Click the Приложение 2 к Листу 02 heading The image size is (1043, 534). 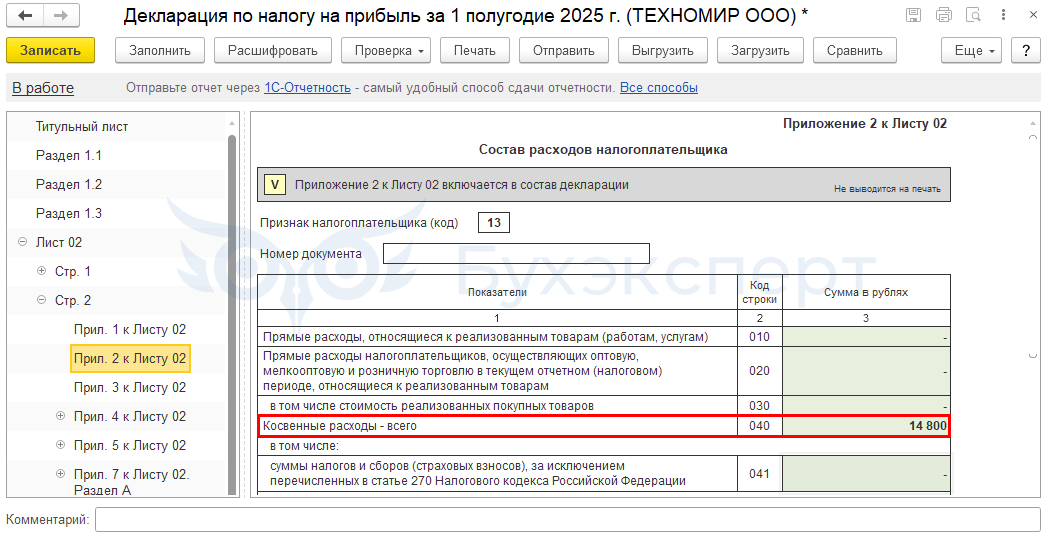865,123
